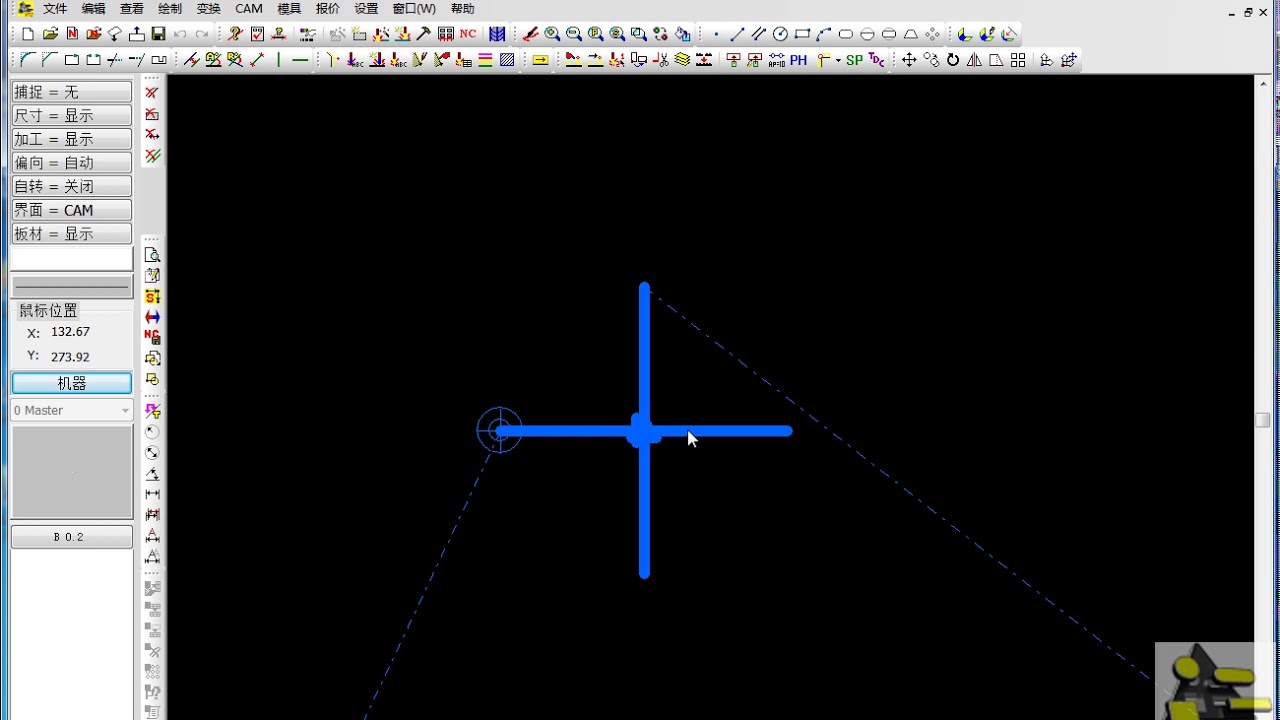Open the 0 Master dropdown
The height and width of the screenshot is (720, 1280).
tap(72, 410)
